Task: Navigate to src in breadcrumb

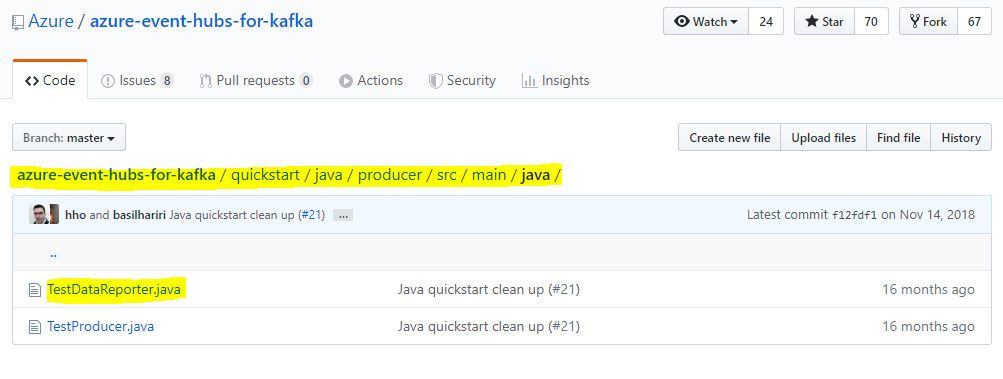Action: click(x=446, y=175)
